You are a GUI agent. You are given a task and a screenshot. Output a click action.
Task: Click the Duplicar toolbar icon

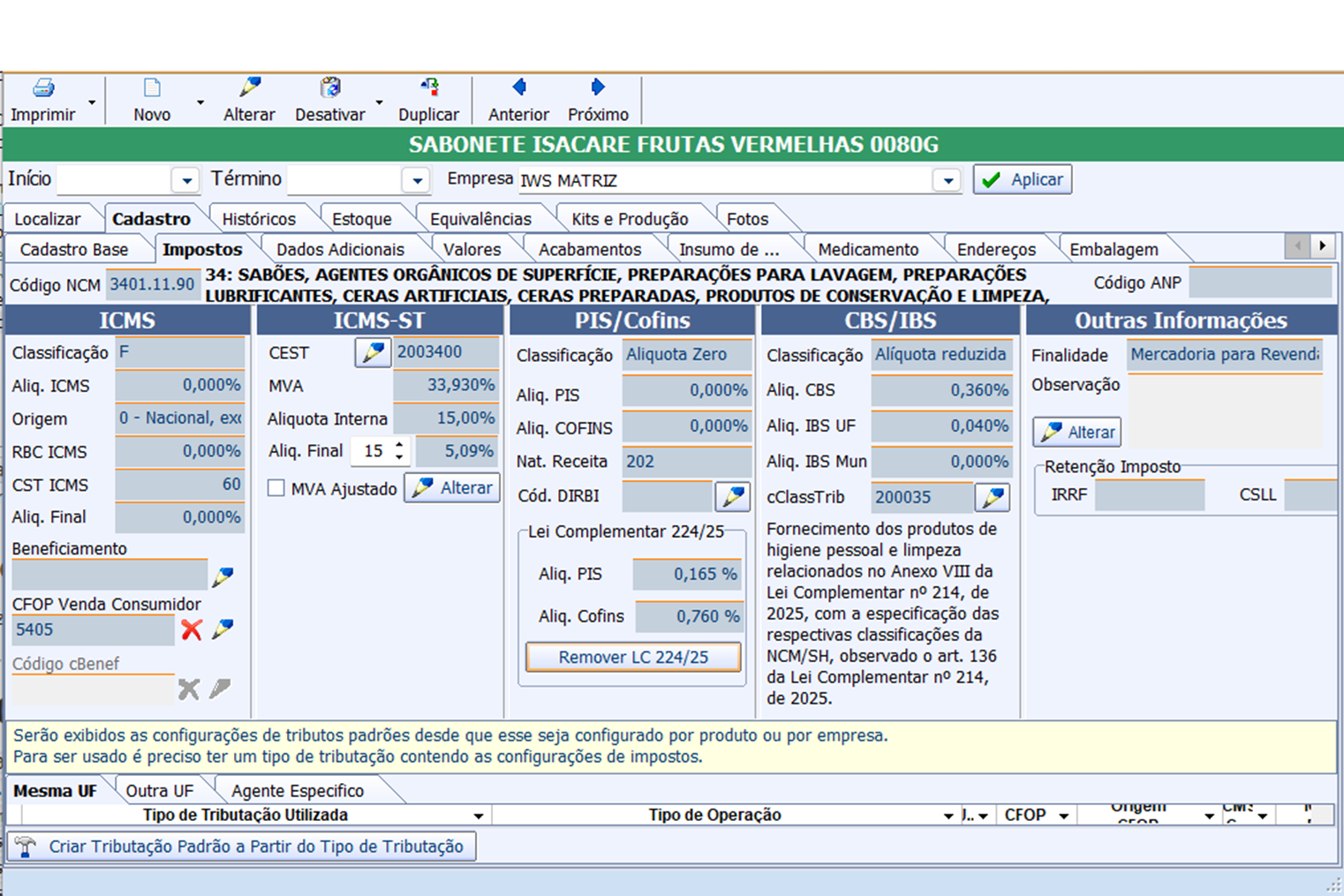(429, 88)
